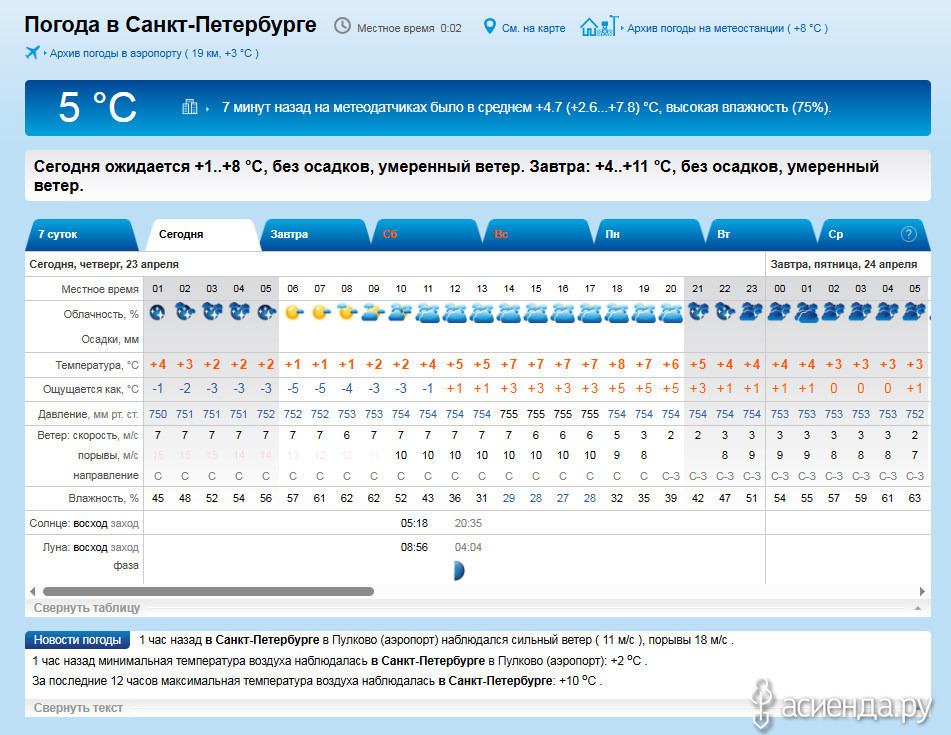
Task: Click the map pin icon
Action: 490,26
